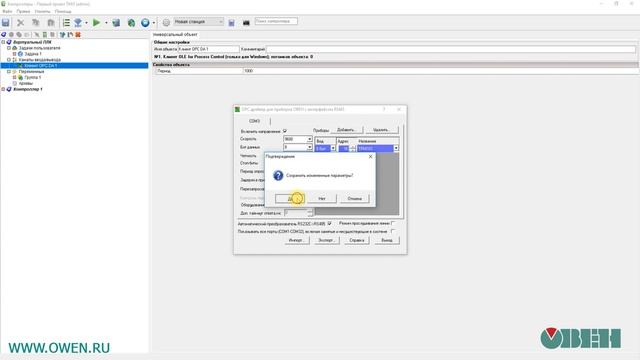Image resolution: width=640 pixels, height=360 pixels.
Task: Click the blue building icon after Play
Action: tap(116, 23)
